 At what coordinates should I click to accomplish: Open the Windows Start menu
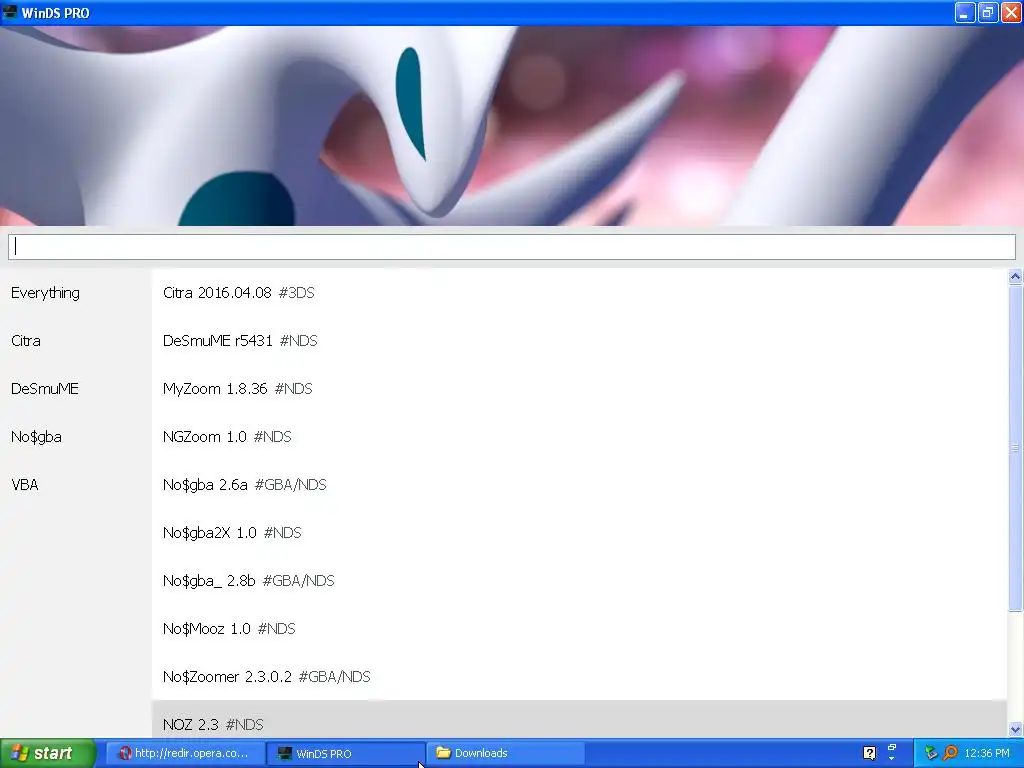[48, 753]
